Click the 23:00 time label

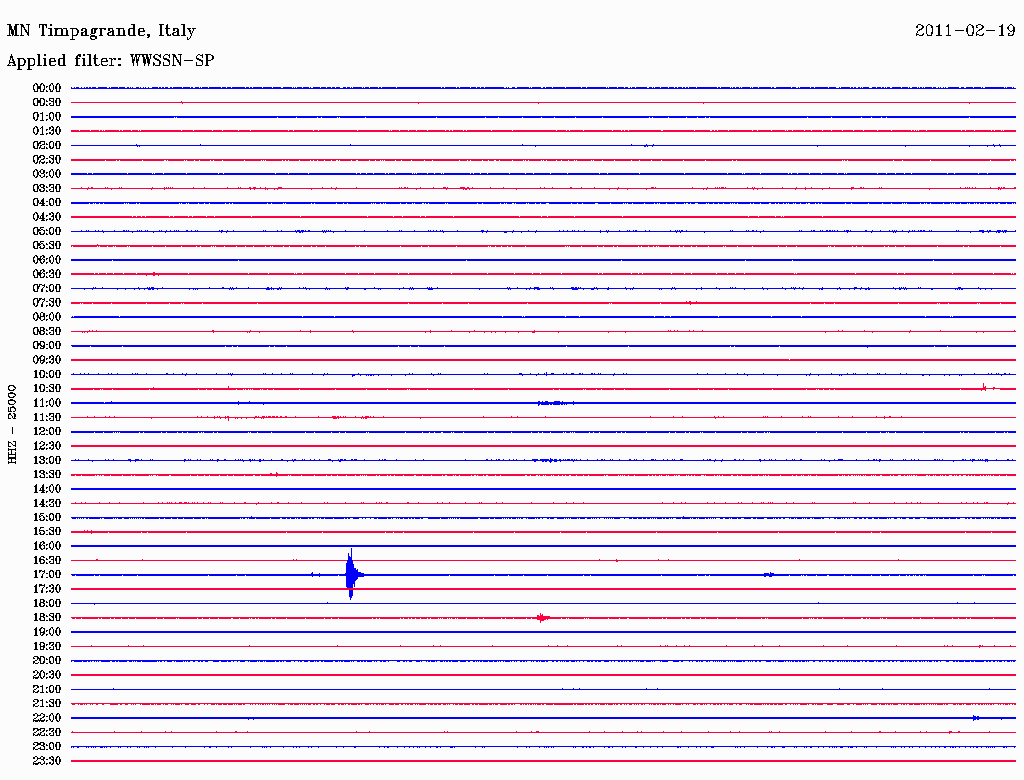47,747
